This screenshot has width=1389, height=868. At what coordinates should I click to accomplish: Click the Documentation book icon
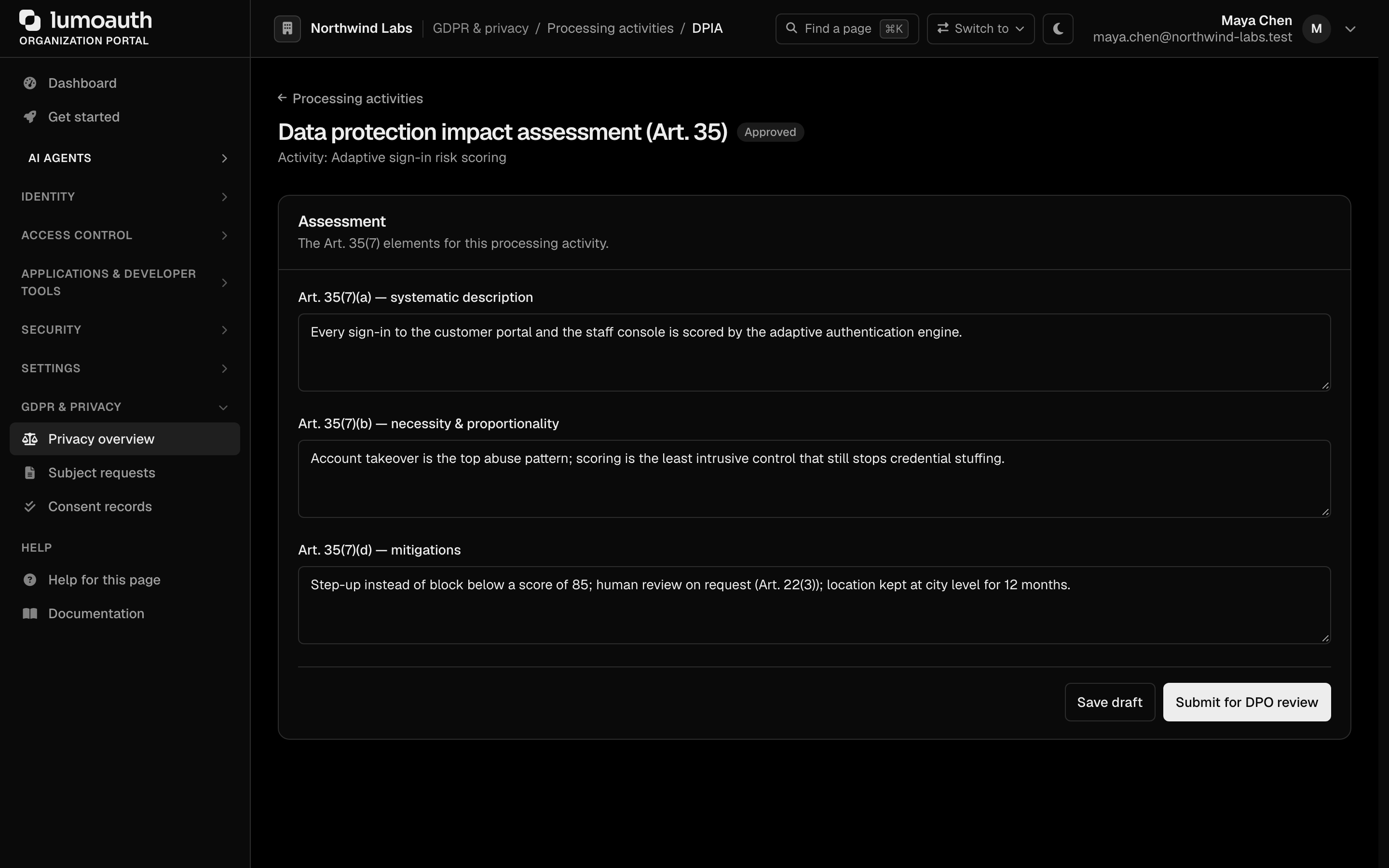(x=30, y=614)
